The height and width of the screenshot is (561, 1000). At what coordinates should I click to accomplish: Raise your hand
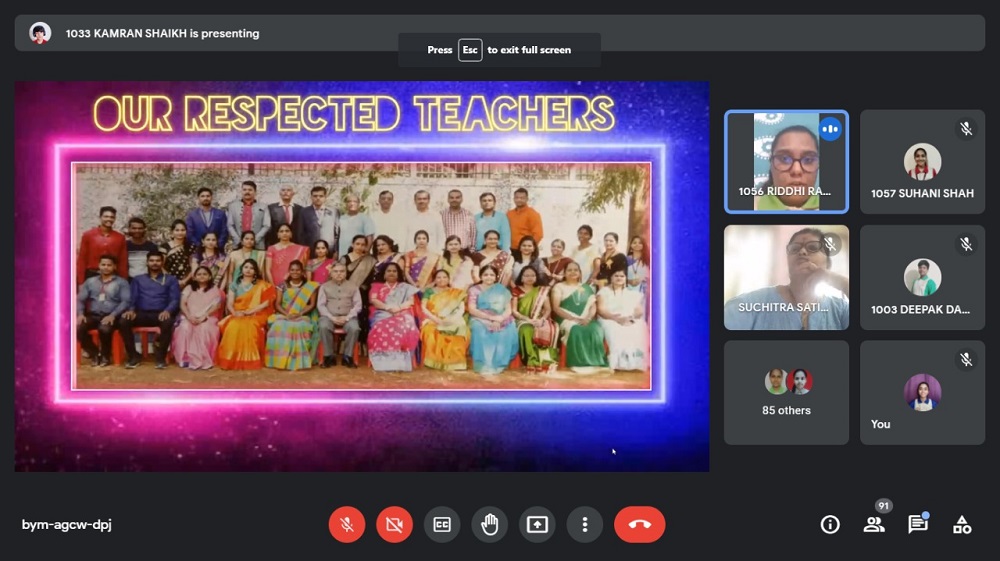pos(489,524)
